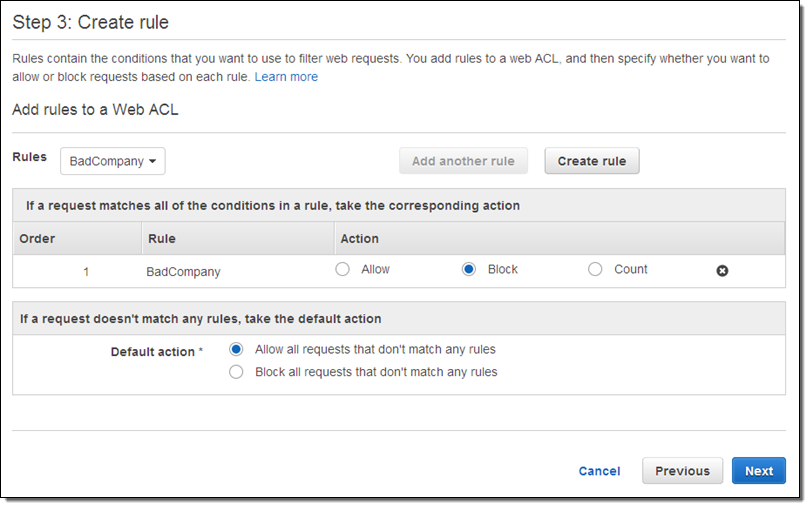This screenshot has height=508, width=810.
Task: Select the Allow action for BadCompany
Action: [x=343, y=269]
